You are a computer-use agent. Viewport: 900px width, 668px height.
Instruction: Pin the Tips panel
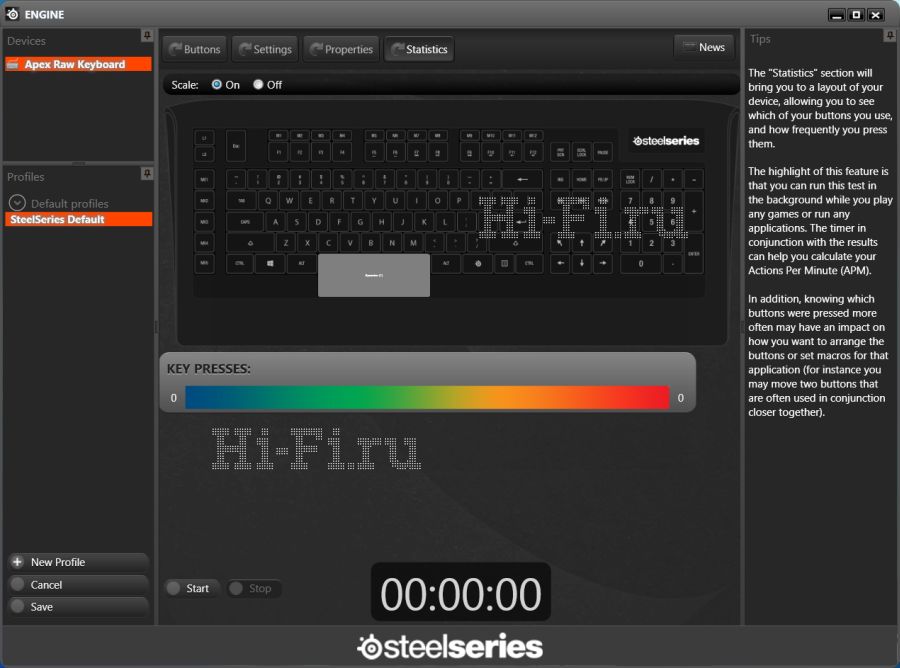889,36
